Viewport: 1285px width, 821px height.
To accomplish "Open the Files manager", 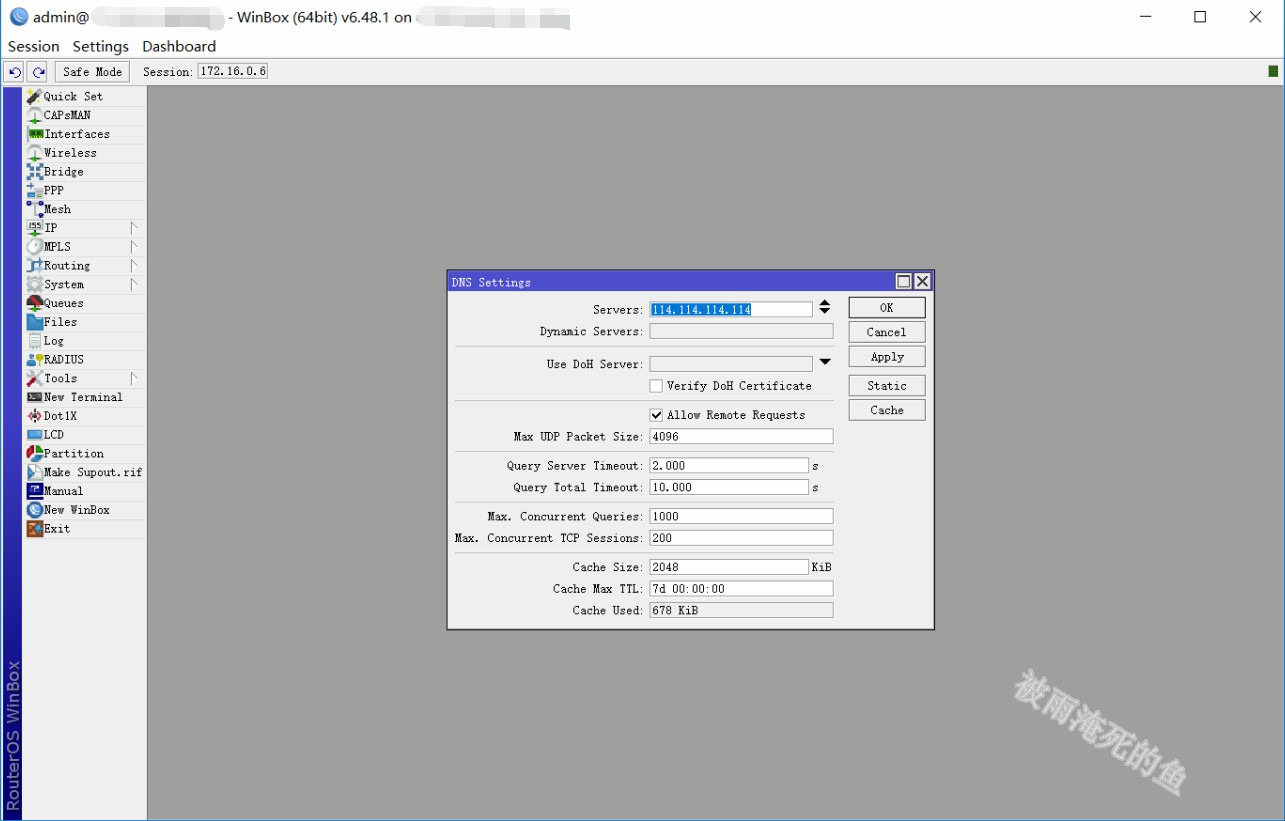I will pos(60,322).
